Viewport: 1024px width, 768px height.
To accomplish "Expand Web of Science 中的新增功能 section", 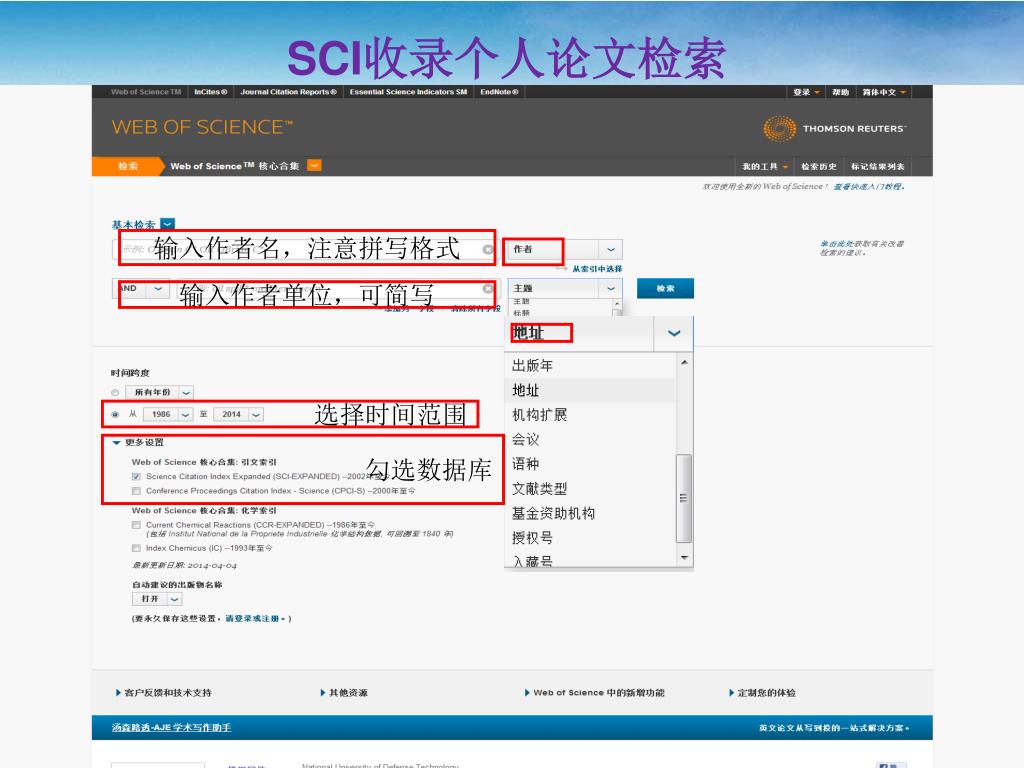I will (x=595, y=693).
